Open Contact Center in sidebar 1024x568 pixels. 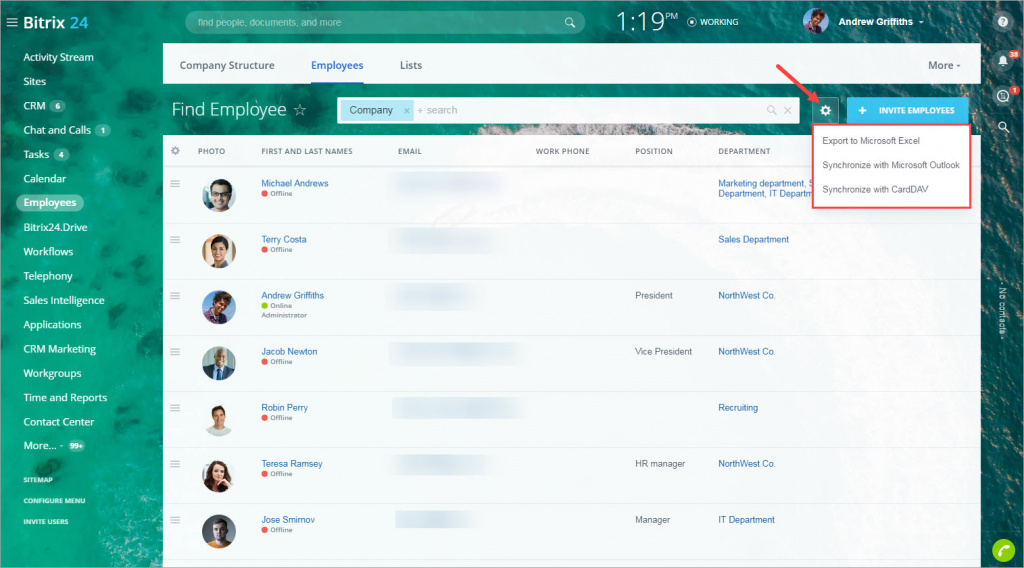click(59, 422)
